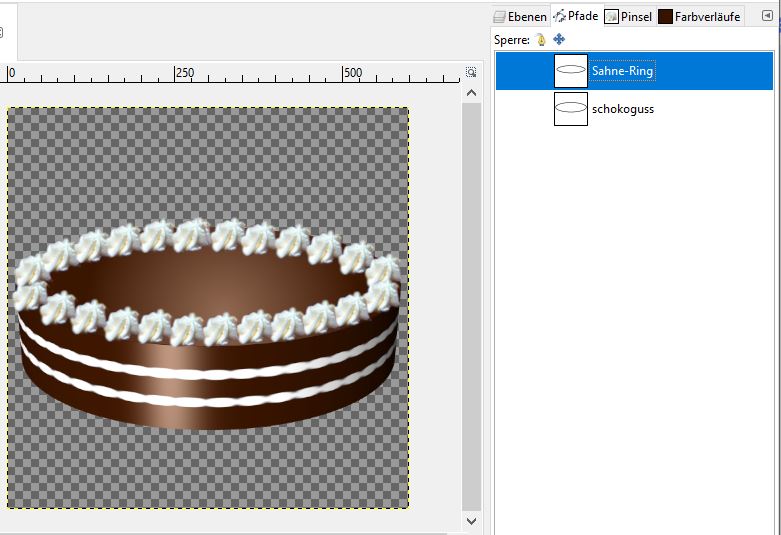Switch to the Farbverläufe tab
This screenshot has height=535, width=781.
tap(699, 16)
